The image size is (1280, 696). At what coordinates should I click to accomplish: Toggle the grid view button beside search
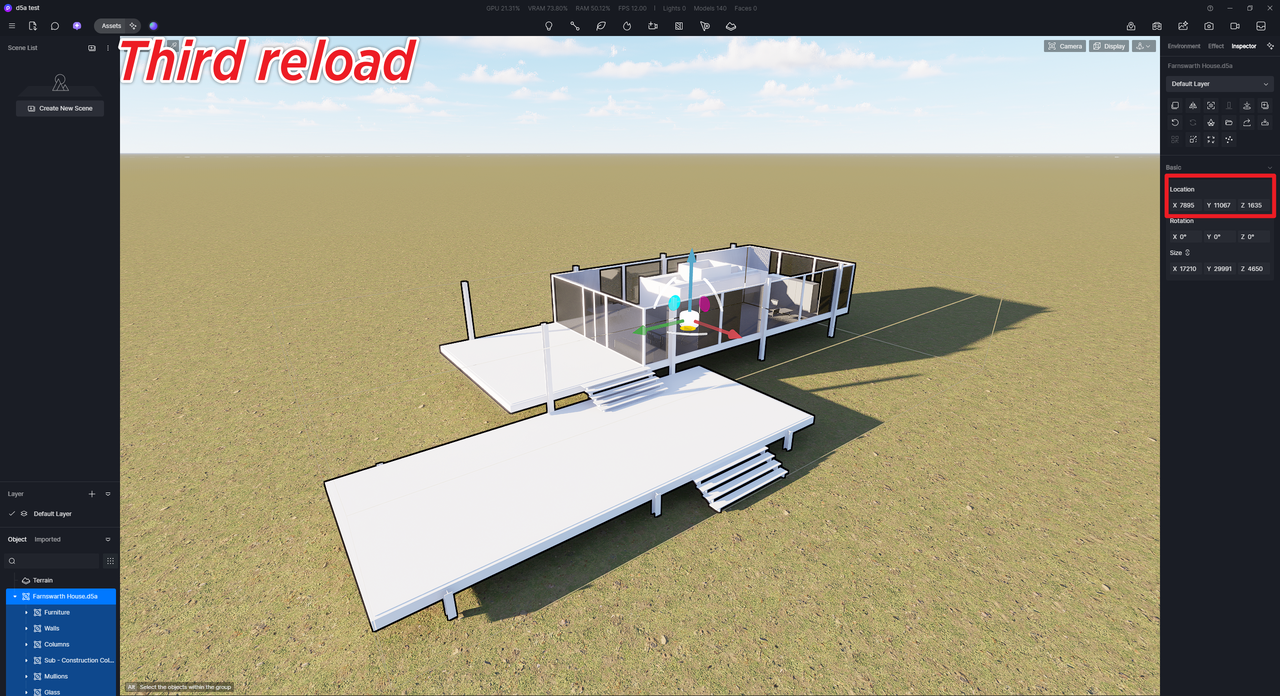point(110,561)
